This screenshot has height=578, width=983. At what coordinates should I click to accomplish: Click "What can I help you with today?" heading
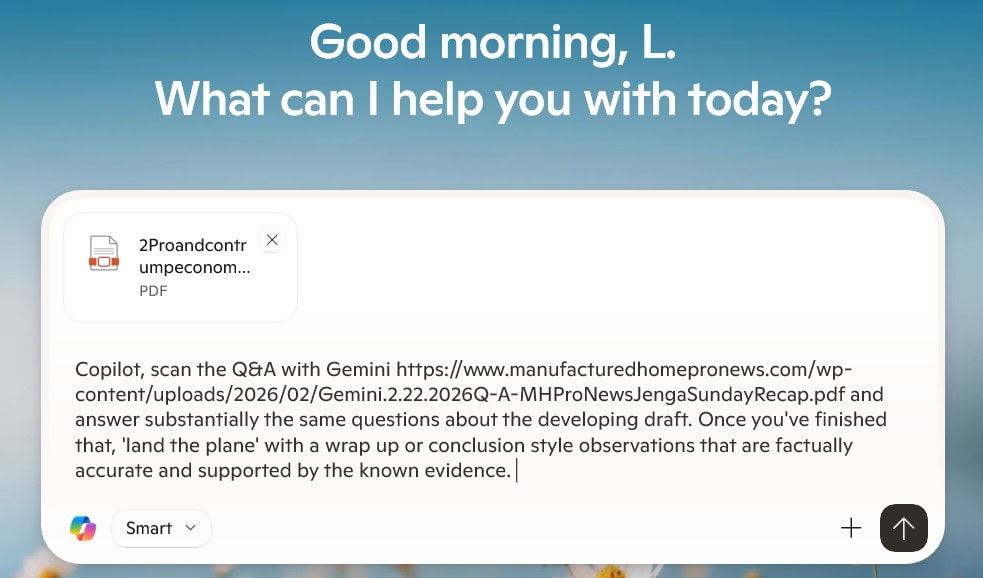(492, 98)
